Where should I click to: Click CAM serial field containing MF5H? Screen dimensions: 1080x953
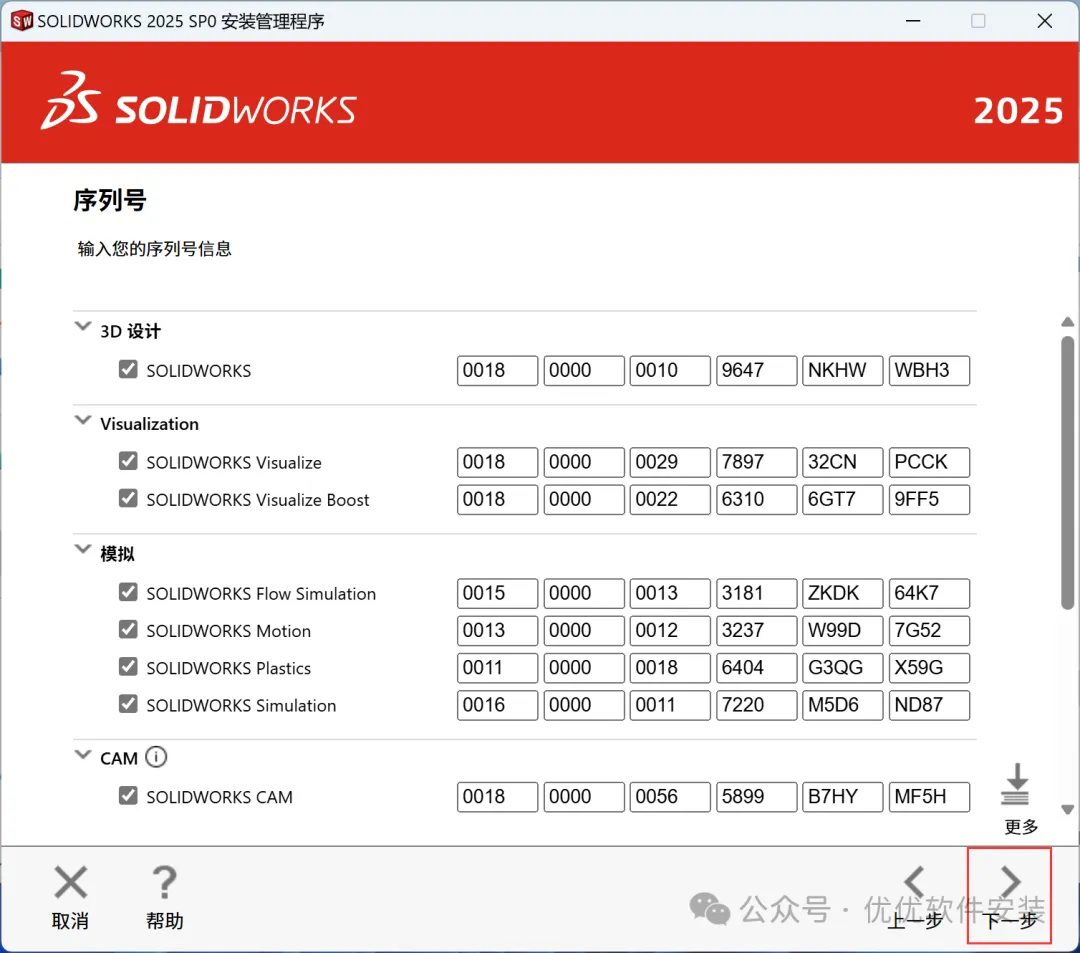(x=929, y=797)
